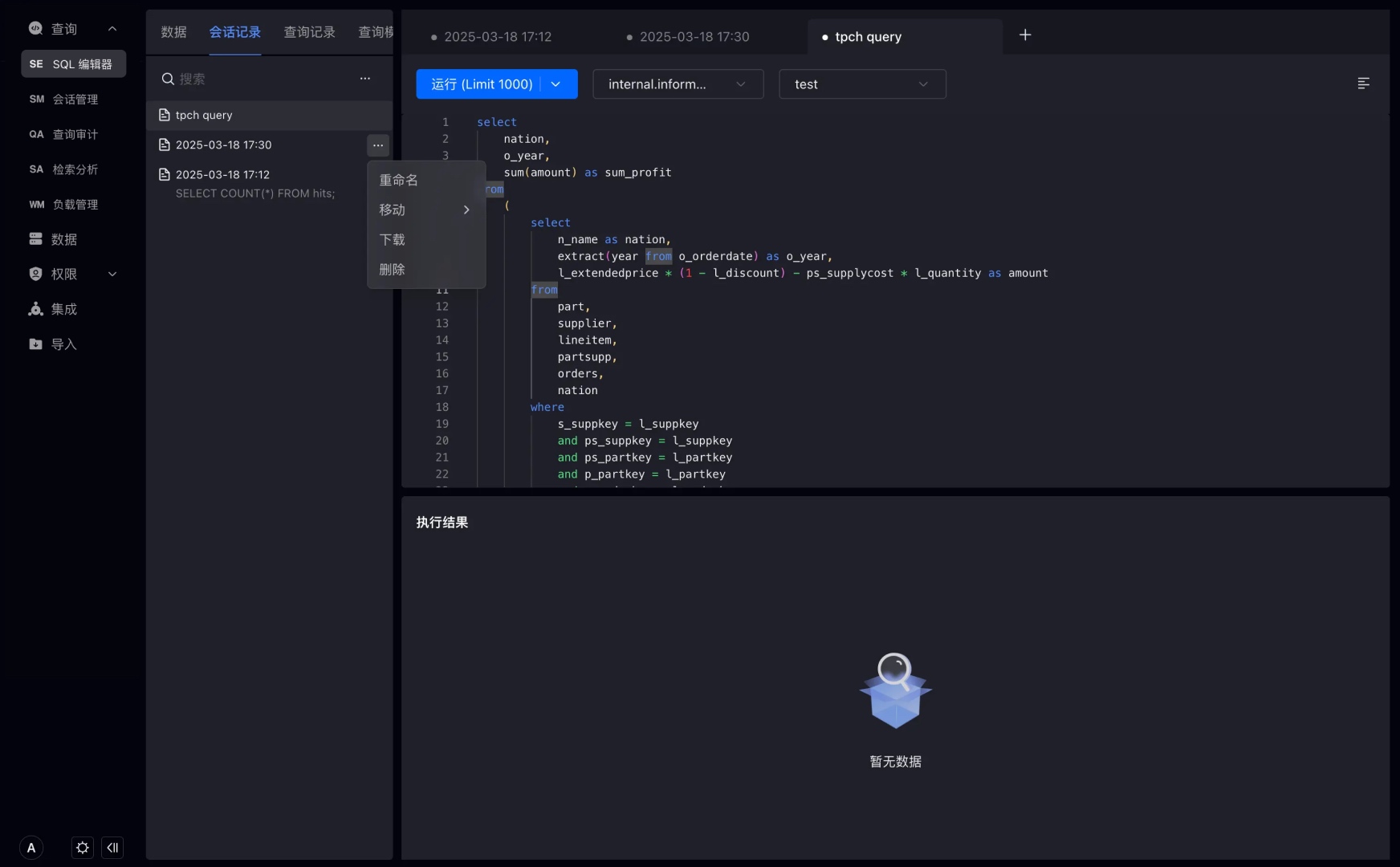Screen dimensions: 1400x867
Task: Open the run options dropdown arrow
Action: tap(556, 84)
